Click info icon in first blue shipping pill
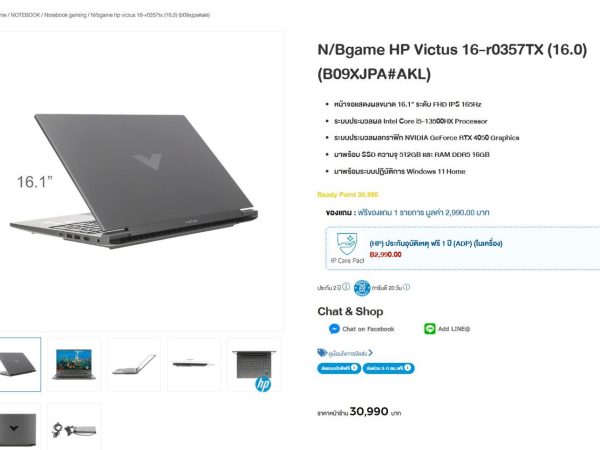600x450 pixels. (354, 368)
